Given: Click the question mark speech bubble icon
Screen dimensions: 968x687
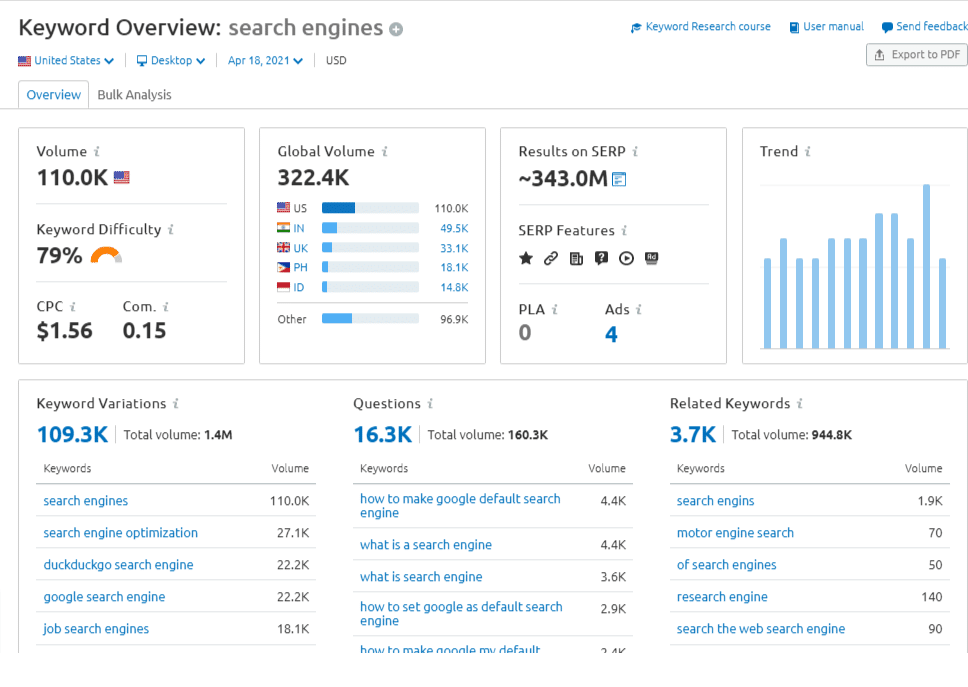Looking at the screenshot, I should [601, 258].
